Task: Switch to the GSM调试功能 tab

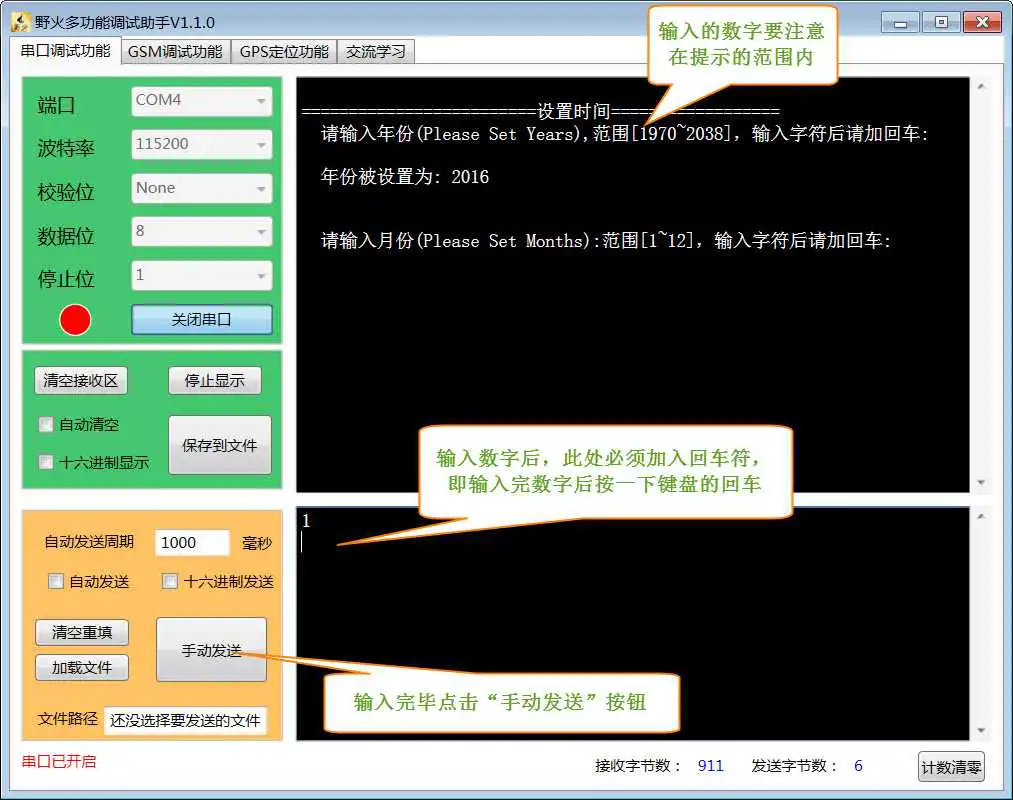Action: [x=175, y=52]
